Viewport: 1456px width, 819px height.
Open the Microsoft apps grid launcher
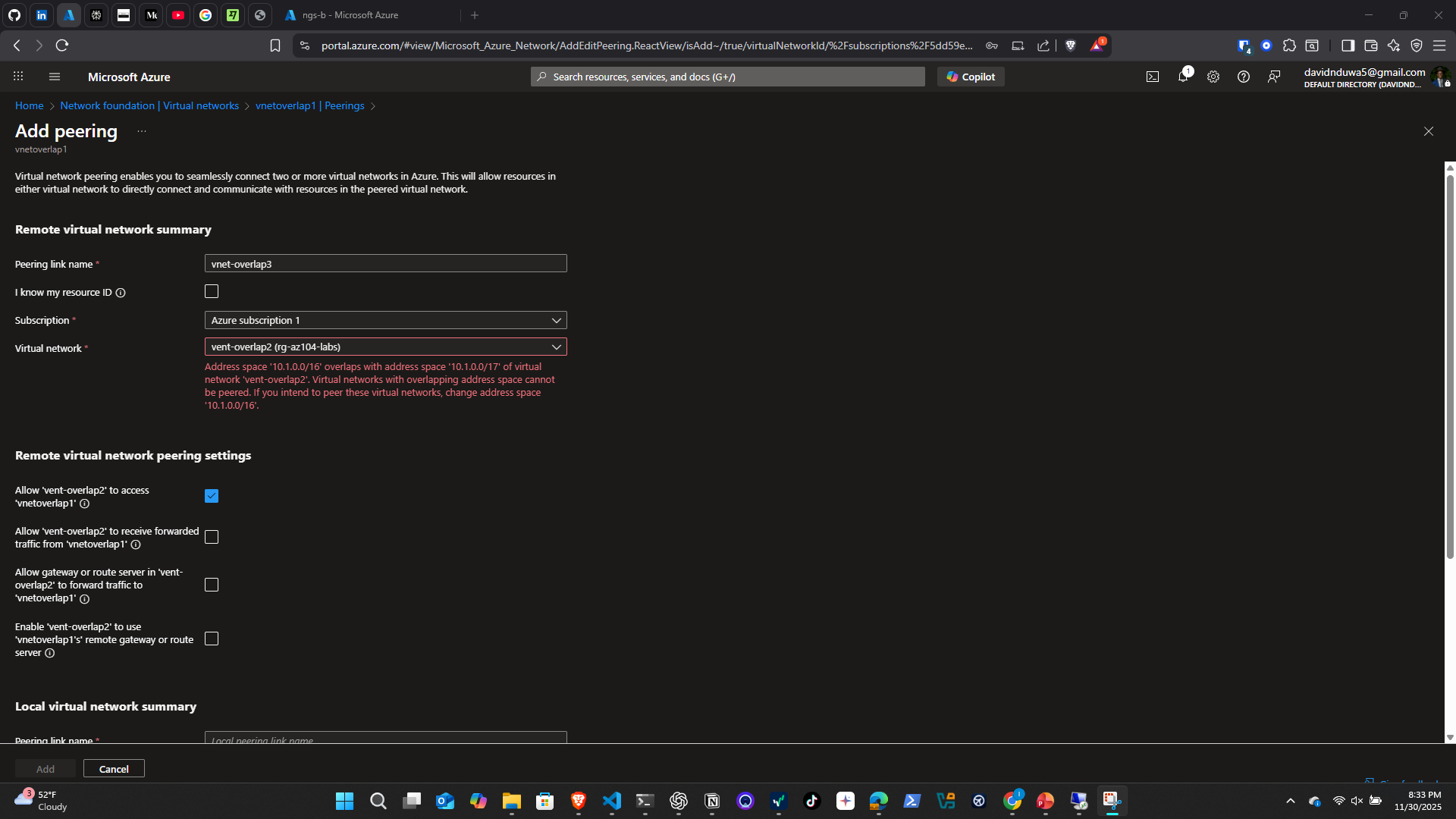[x=18, y=77]
